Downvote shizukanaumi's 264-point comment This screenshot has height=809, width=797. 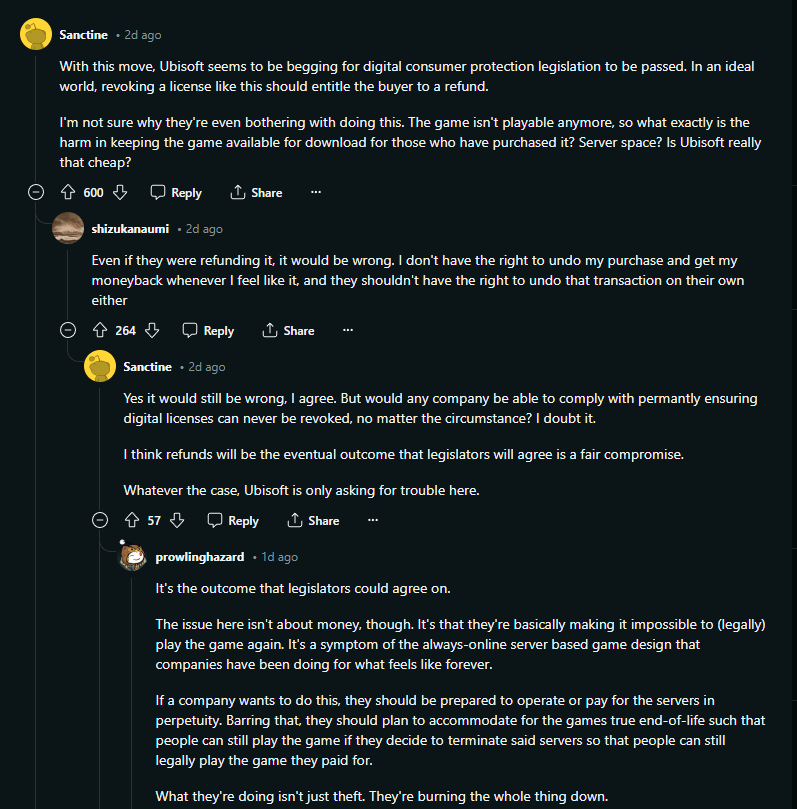152,330
